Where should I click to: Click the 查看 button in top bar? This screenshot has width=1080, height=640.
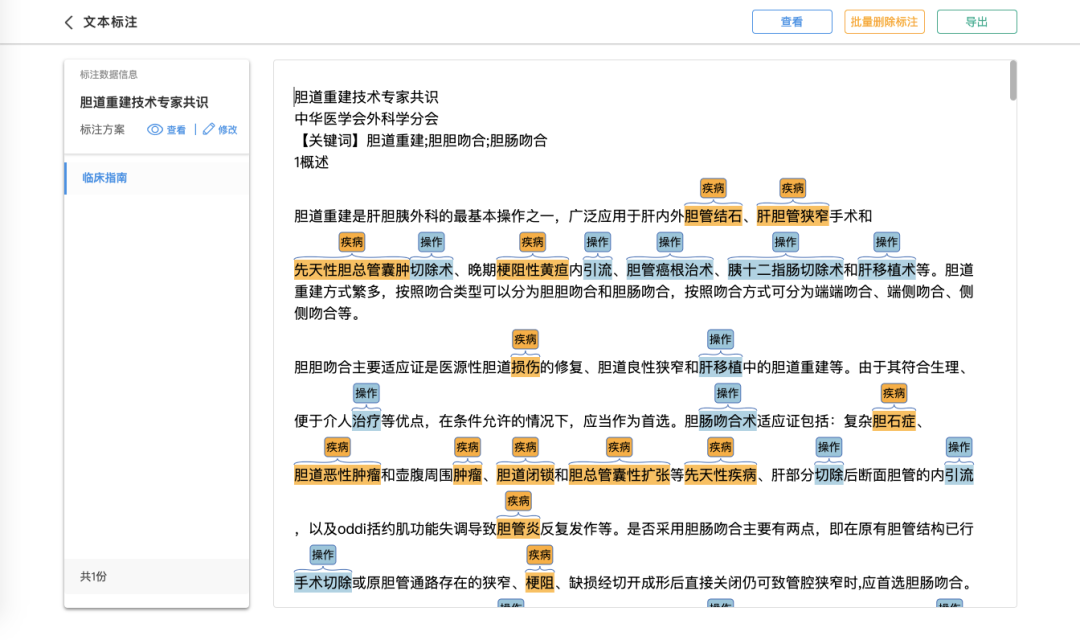click(x=791, y=22)
